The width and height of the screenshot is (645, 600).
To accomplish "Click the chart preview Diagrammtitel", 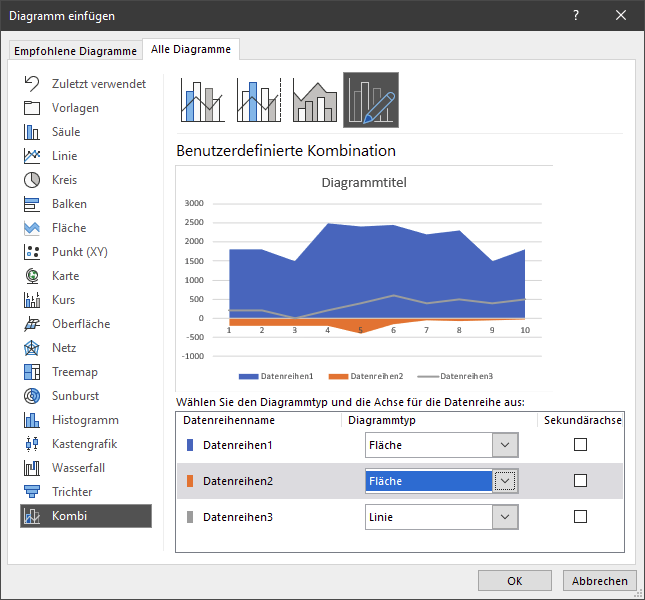I will [x=364, y=183].
